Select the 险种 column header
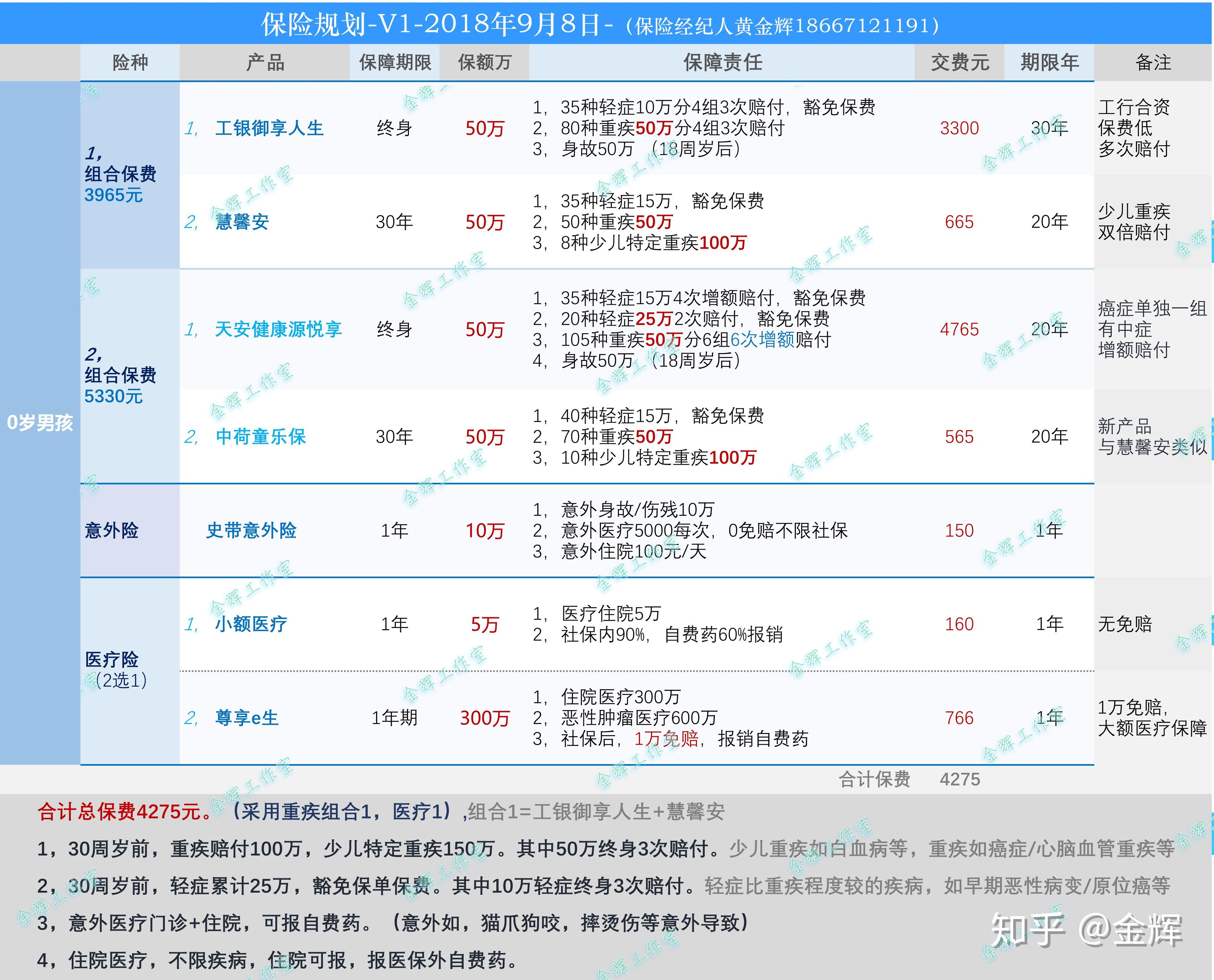 click(x=131, y=63)
